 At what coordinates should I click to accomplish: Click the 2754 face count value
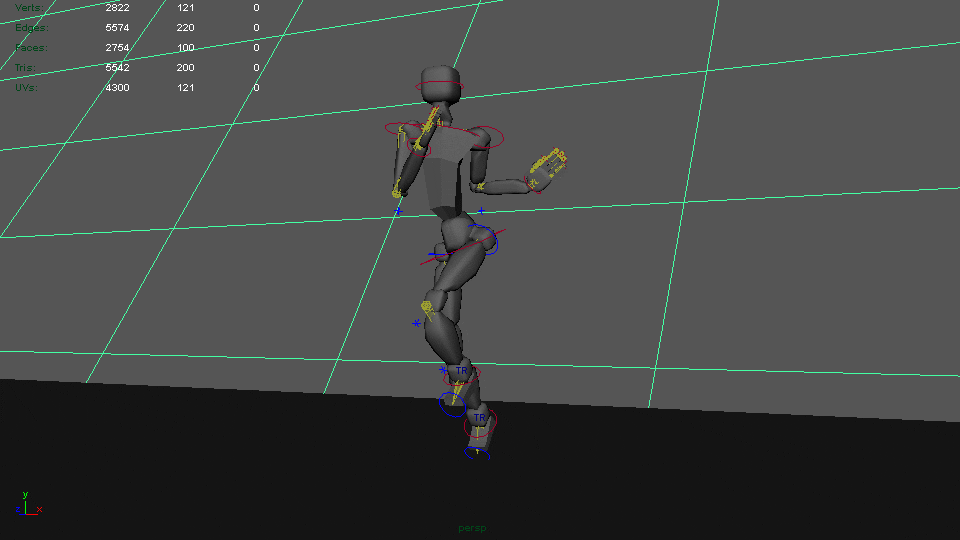[x=117, y=48]
